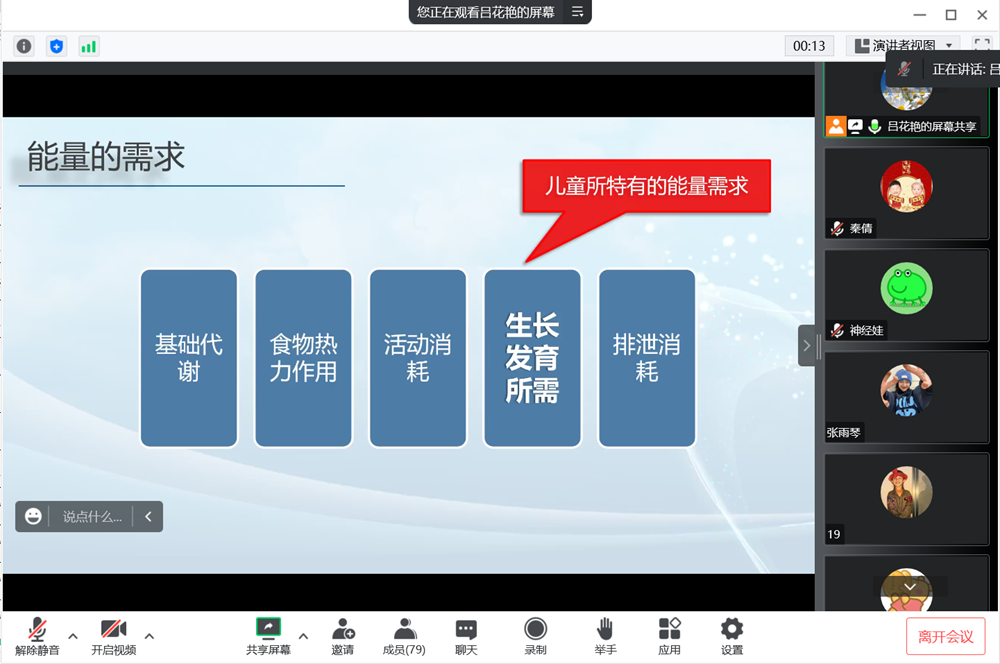The width and height of the screenshot is (1000, 664).
Task: Raise hand using 举手 icon
Action: click(605, 636)
